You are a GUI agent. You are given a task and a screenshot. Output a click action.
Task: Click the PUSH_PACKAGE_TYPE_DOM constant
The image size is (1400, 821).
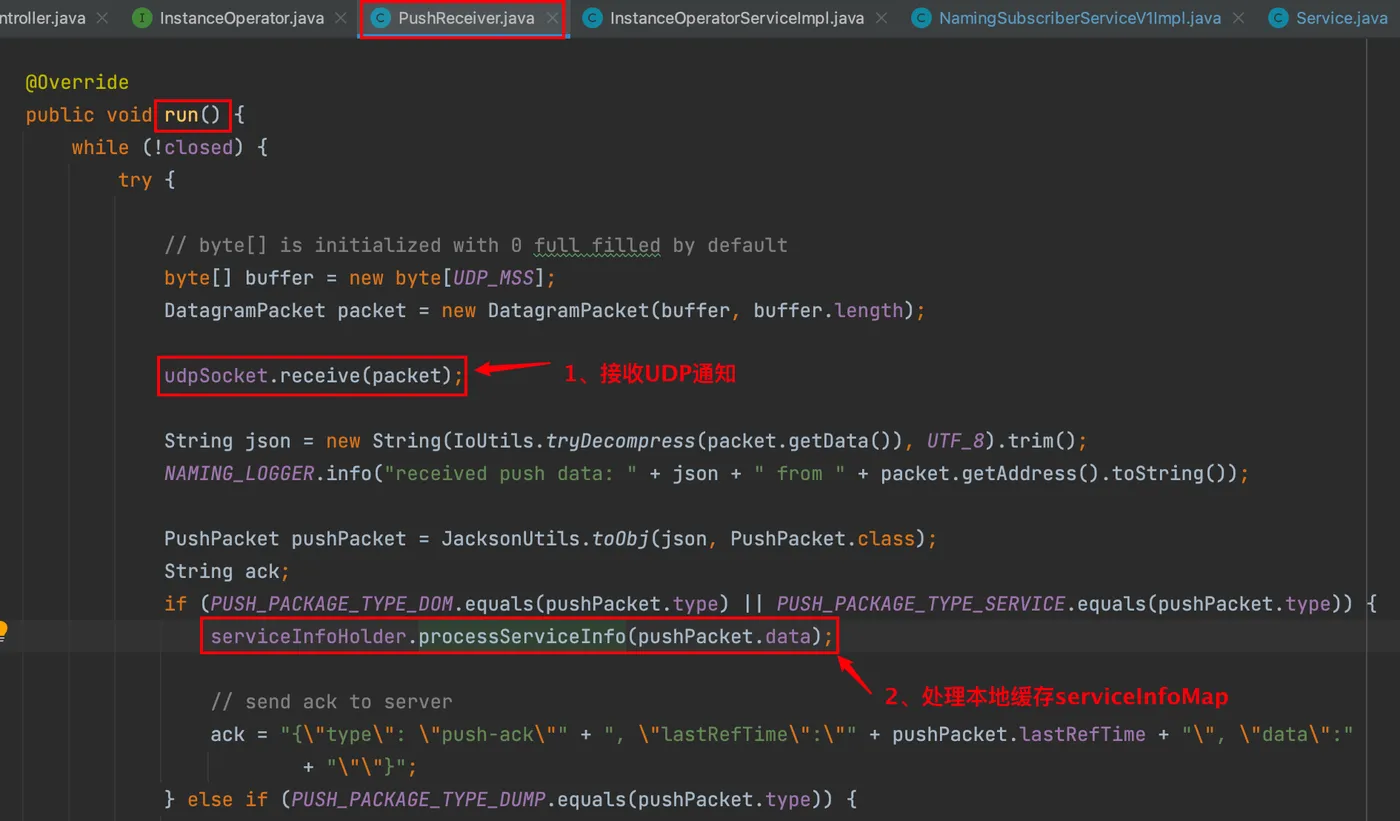pyautogui.click(x=332, y=604)
